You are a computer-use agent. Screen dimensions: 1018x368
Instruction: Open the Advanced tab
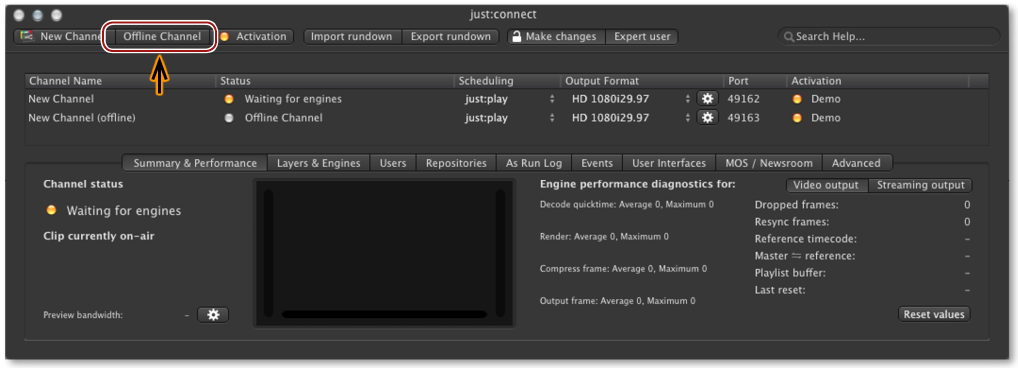click(x=856, y=164)
